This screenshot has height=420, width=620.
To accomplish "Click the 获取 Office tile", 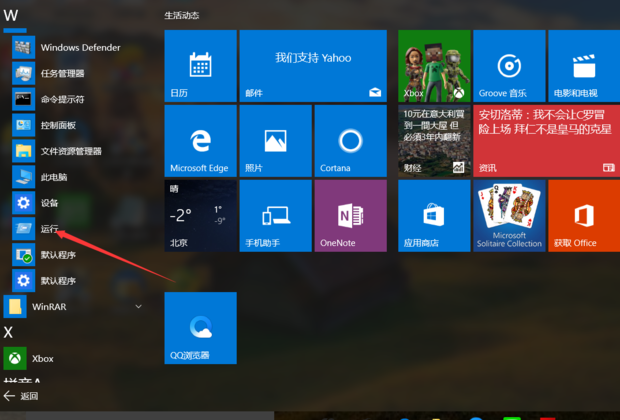I will click(x=584, y=215).
